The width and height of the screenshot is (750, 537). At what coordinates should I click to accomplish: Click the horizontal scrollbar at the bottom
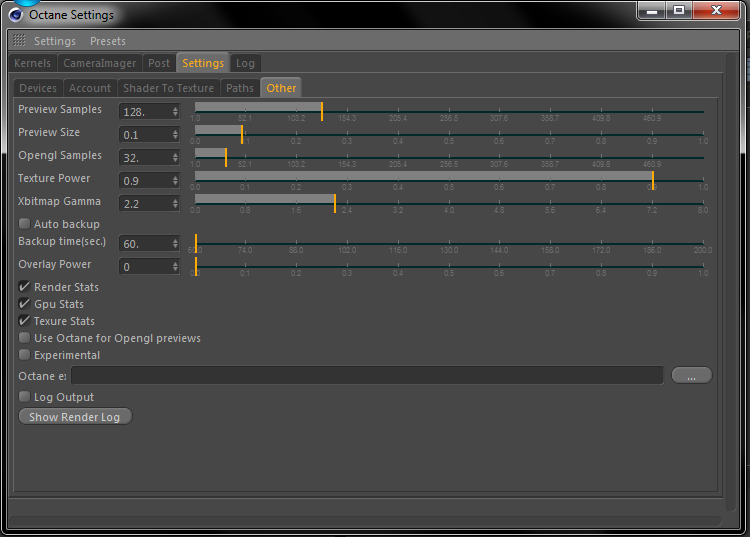(x=364, y=520)
